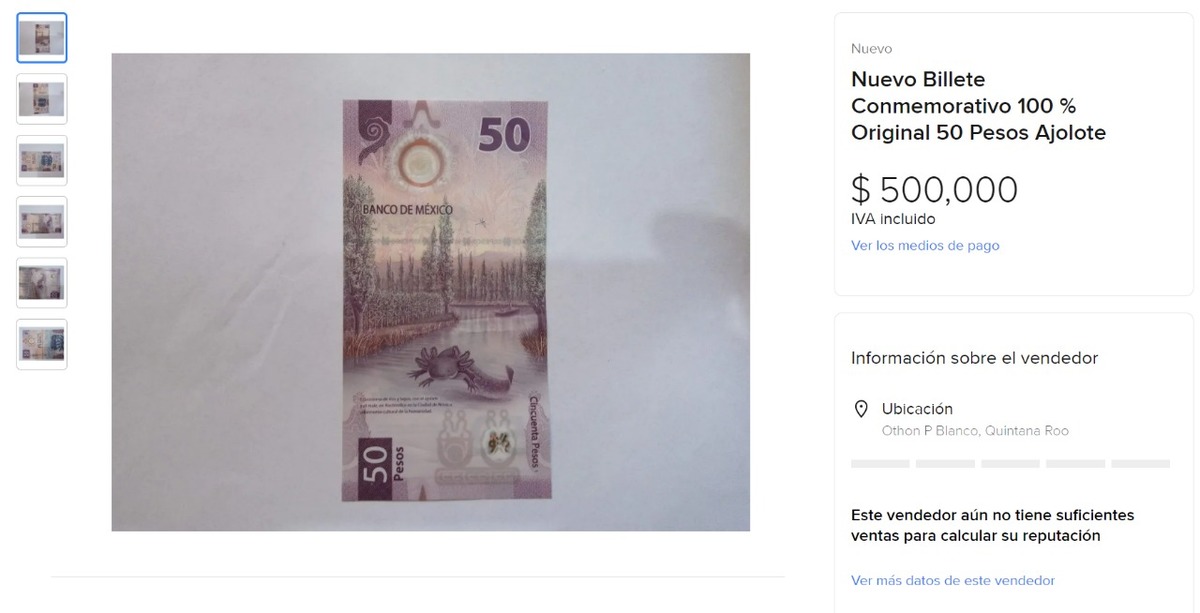Click the 'Ubicación' label
Image resolution: width=1200 pixels, height=613 pixels.
pyautogui.click(x=917, y=409)
